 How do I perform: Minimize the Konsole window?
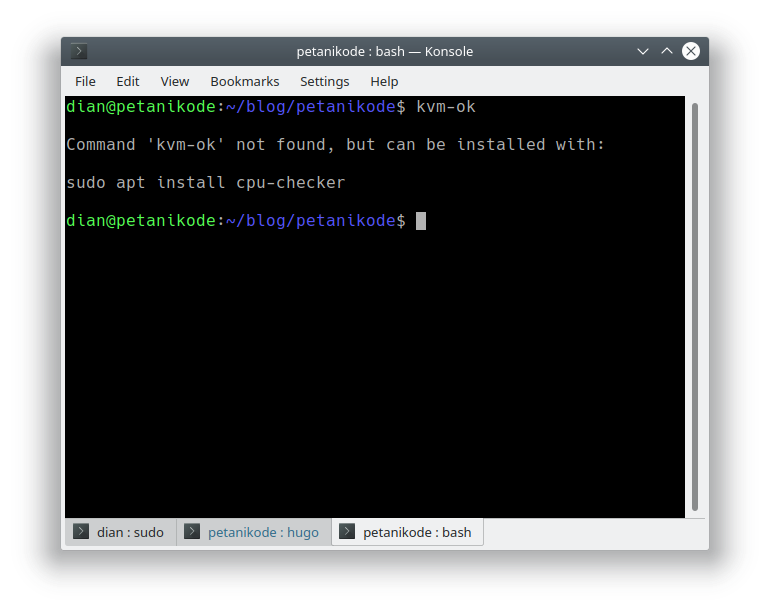pos(643,51)
